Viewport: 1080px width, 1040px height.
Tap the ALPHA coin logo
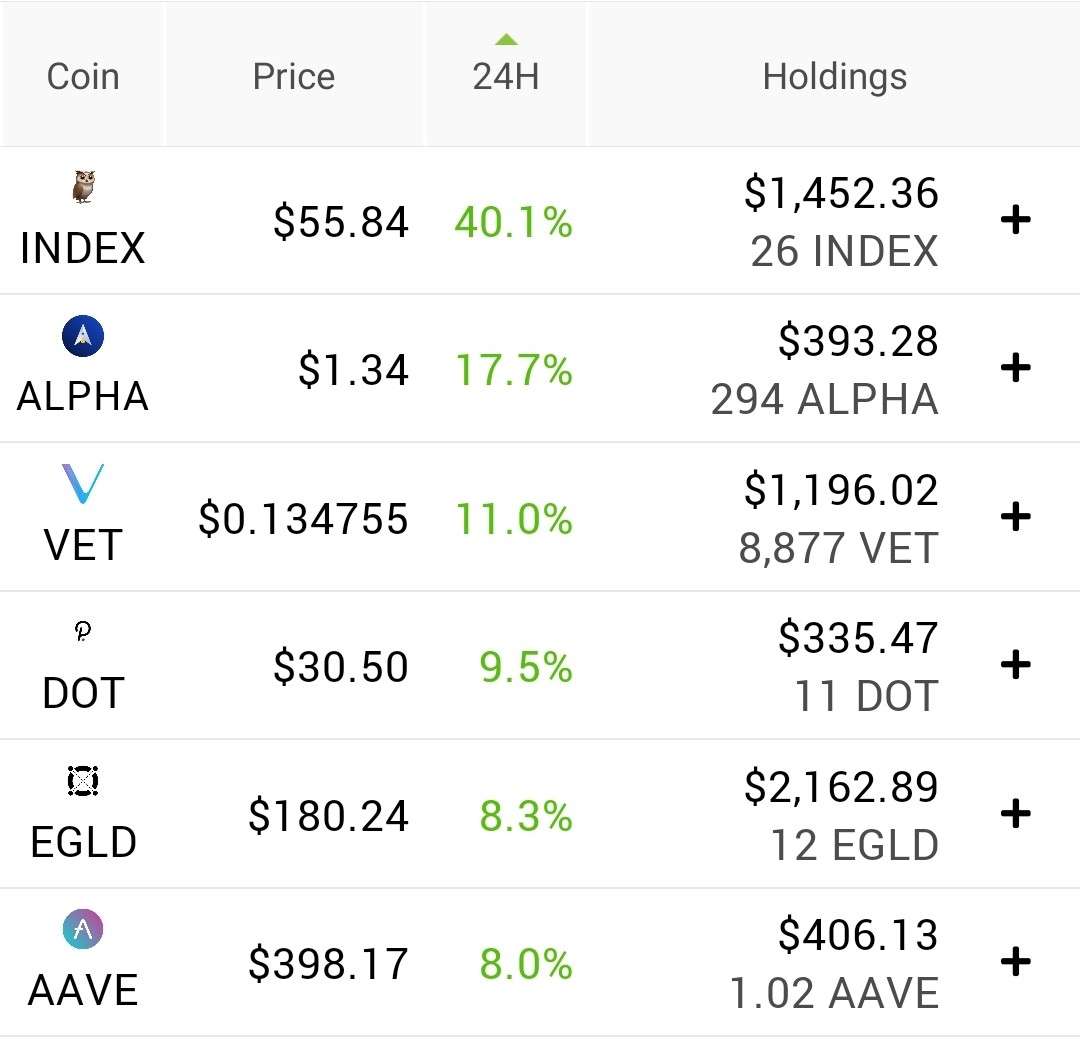click(x=83, y=336)
